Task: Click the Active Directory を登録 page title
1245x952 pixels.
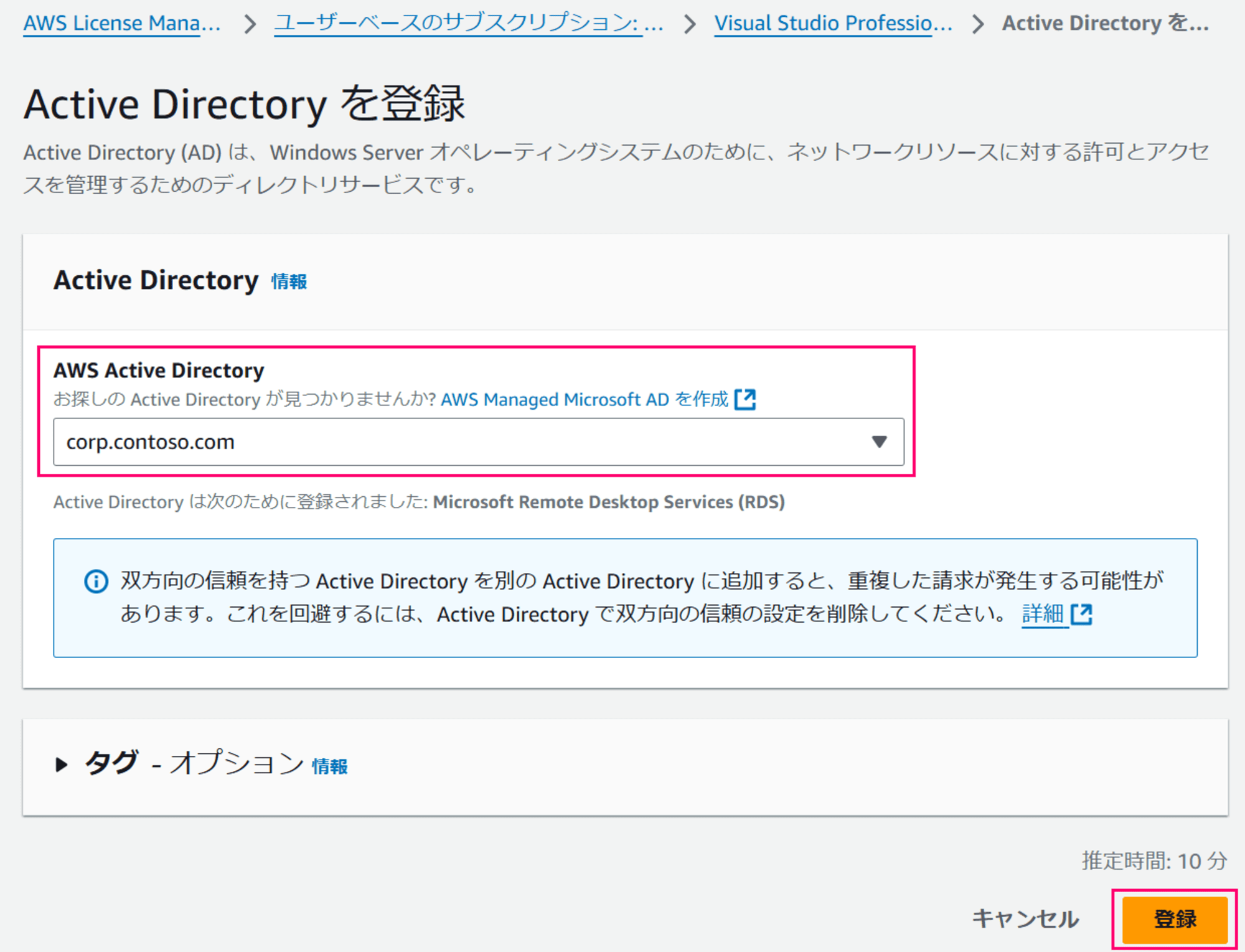Action: click(x=245, y=104)
